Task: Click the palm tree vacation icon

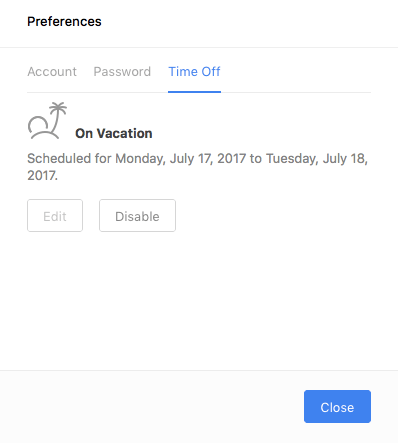Action: (47, 121)
